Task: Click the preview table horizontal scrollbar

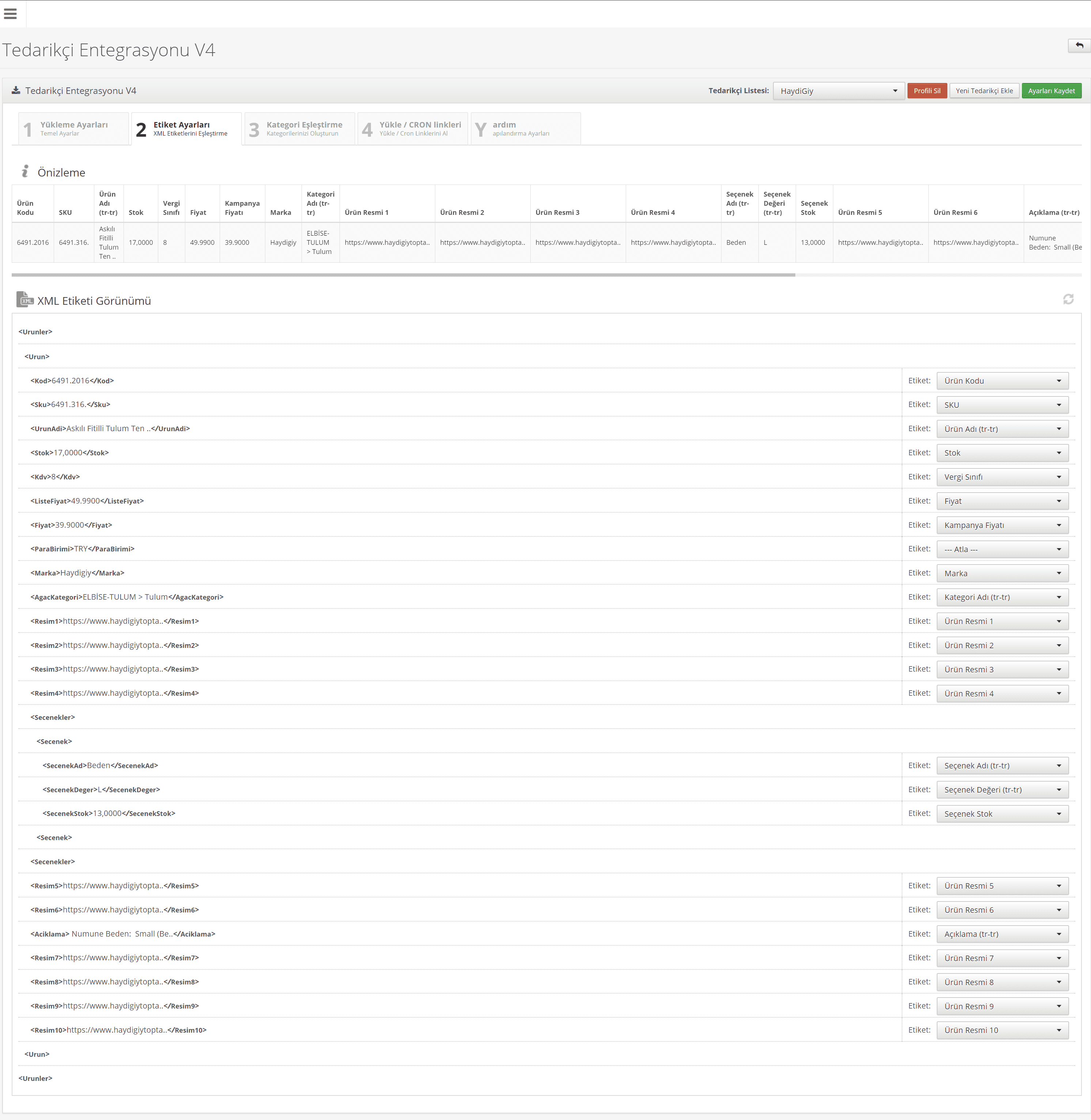Action: click(x=403, y=275)
